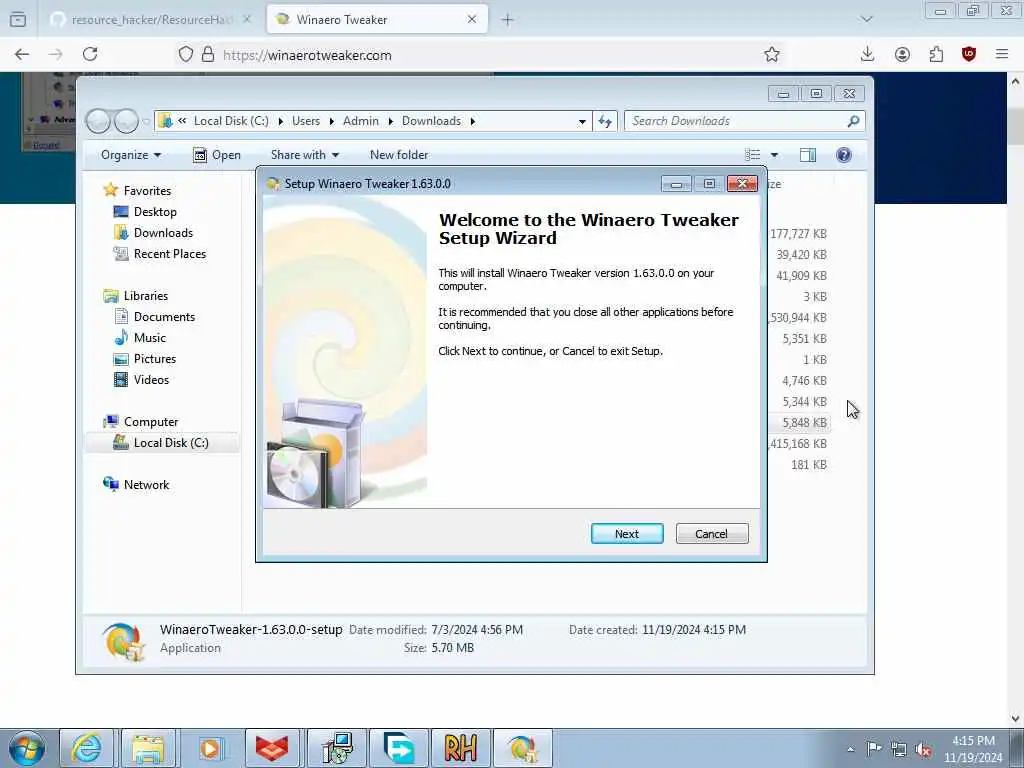Click the Search Downloads field
Screen dimensions: 1024x768
point(735,121)
